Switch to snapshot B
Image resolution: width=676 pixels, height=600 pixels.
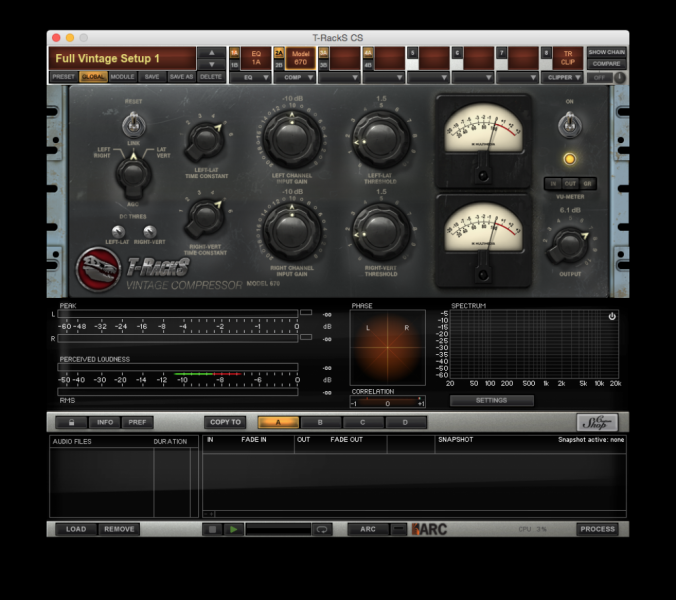(x=320, y=422)
